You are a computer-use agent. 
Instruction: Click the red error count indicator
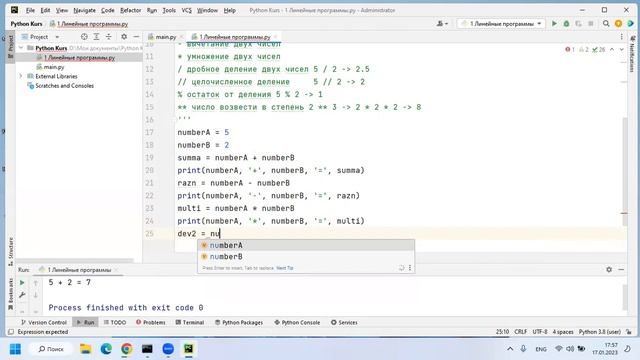(570, 49)
